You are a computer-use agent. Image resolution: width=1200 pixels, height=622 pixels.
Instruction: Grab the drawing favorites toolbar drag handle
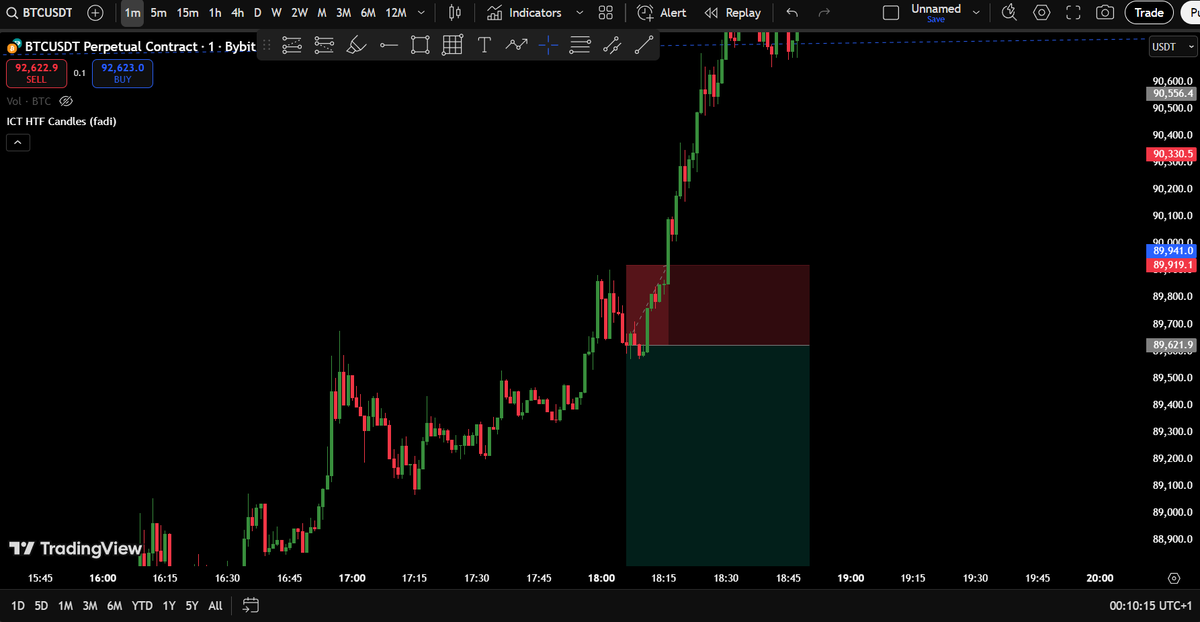(267, 45)
